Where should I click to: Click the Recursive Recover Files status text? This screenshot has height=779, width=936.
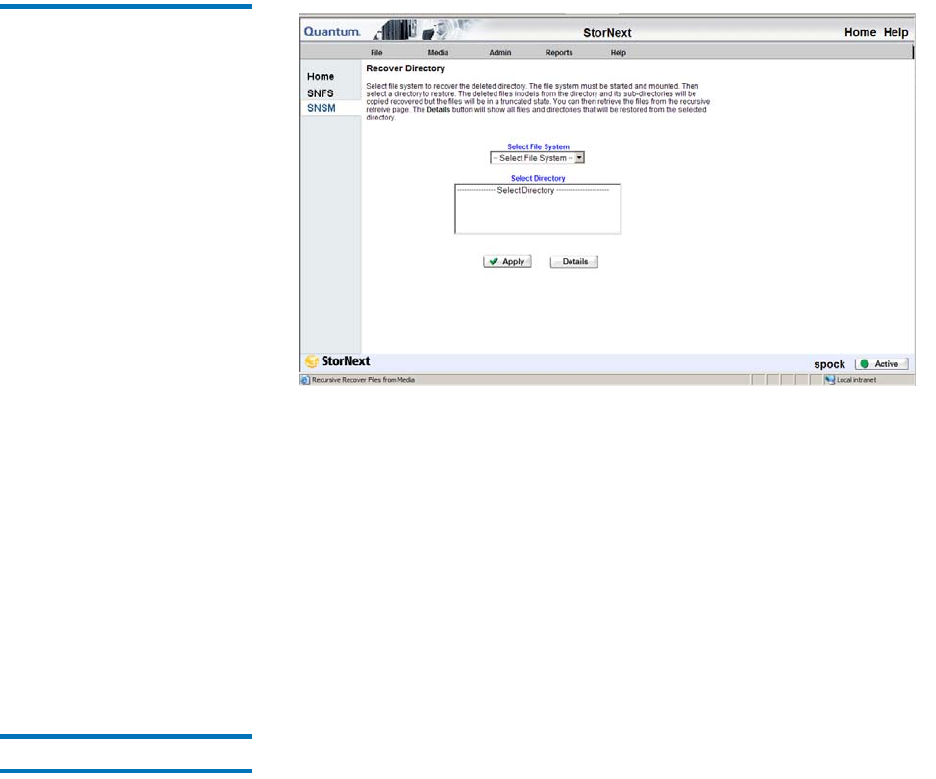coord(363,380)
